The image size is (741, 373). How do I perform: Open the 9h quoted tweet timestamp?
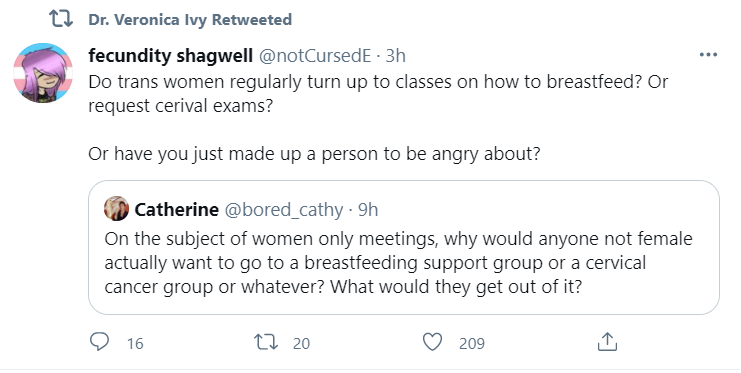(368, 209)
